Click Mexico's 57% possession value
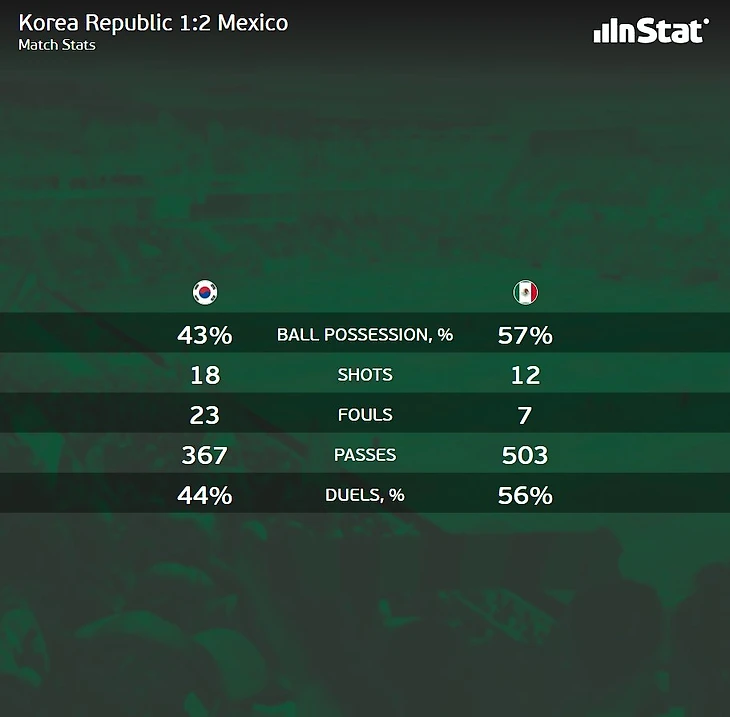 (525, 335)
